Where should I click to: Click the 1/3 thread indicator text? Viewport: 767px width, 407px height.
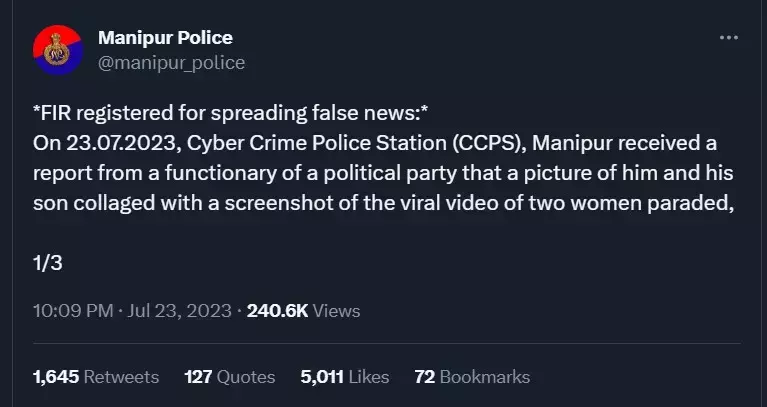(x=47, y=264)
